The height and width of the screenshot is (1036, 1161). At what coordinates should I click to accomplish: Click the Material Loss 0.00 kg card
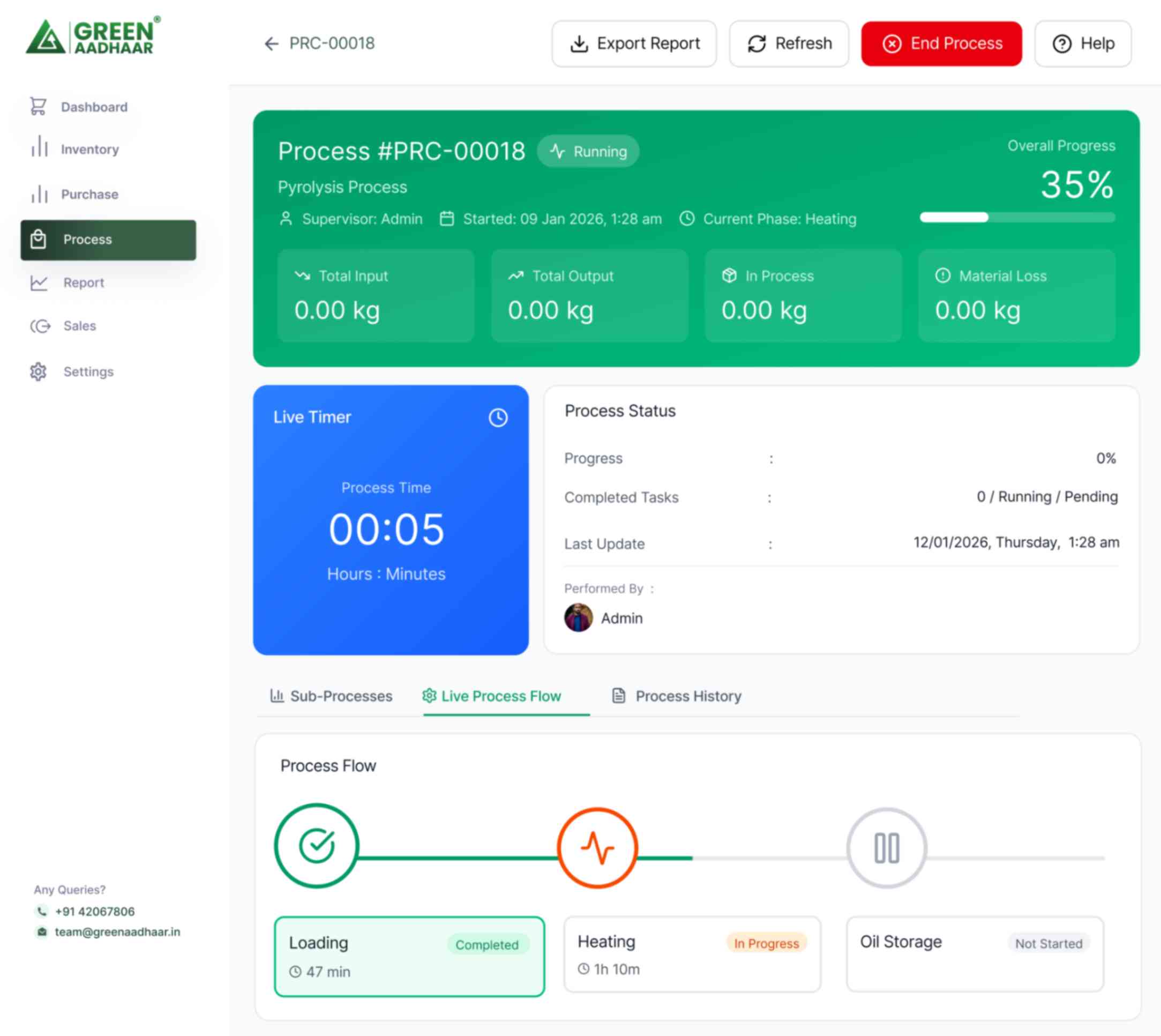coord(1016,295)
